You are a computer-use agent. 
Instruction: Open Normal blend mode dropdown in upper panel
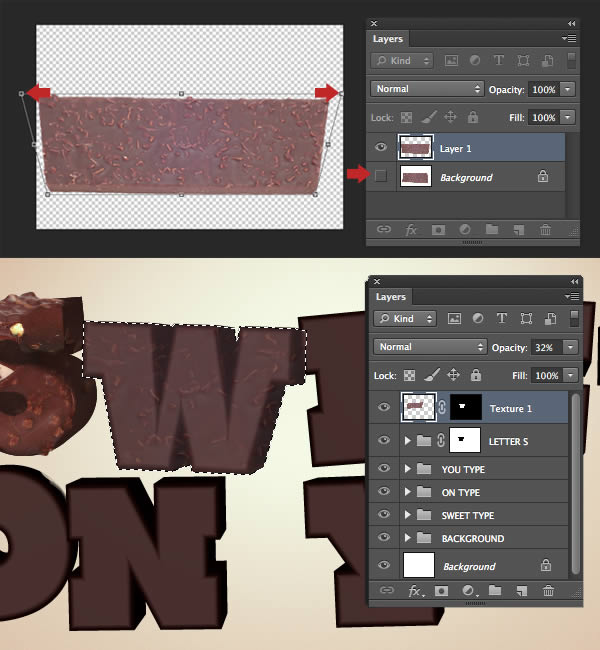click(427, 89)
